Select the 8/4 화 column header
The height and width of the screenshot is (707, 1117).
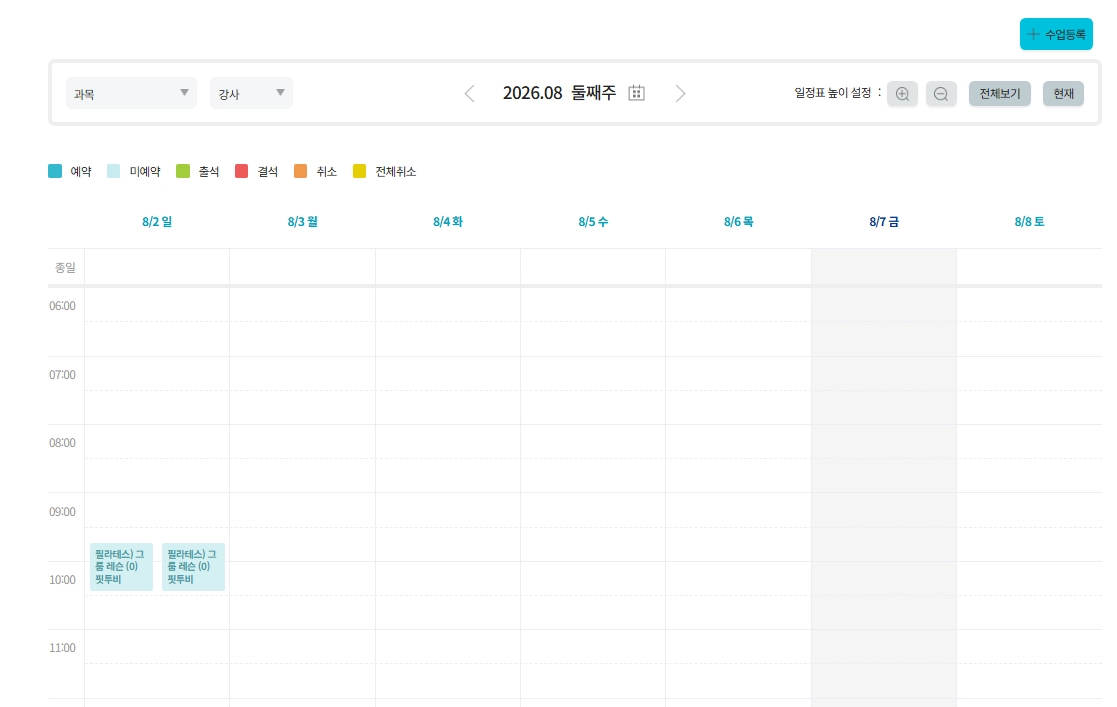click(448, 222)
